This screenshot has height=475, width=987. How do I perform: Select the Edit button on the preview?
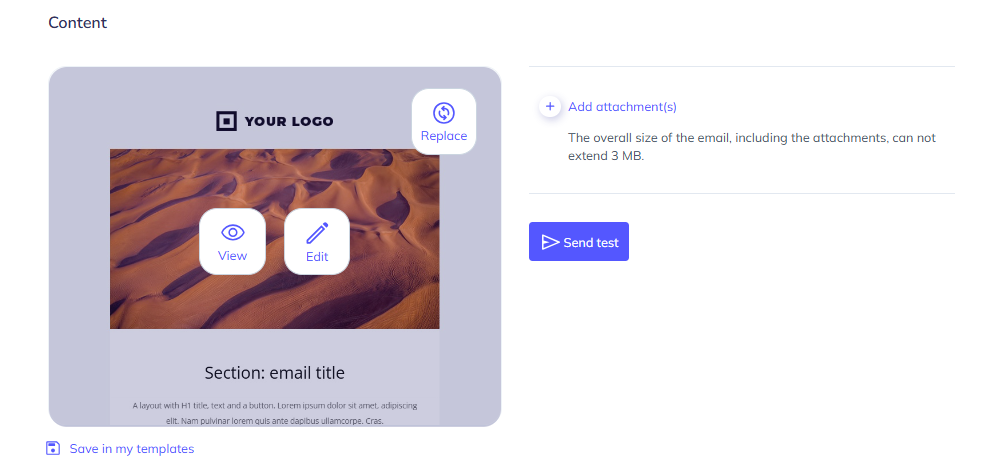317,242
